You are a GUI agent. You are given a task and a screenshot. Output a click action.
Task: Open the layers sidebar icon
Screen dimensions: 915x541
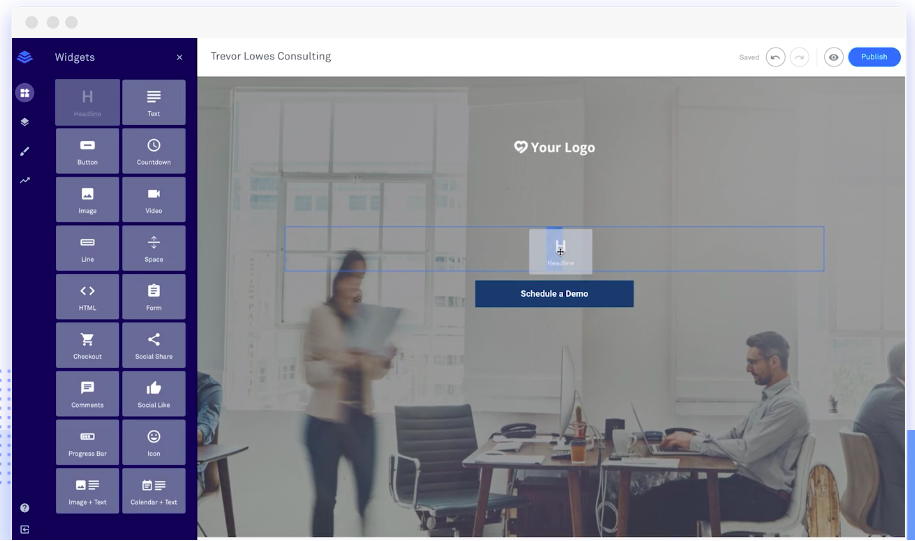(25, 122)
